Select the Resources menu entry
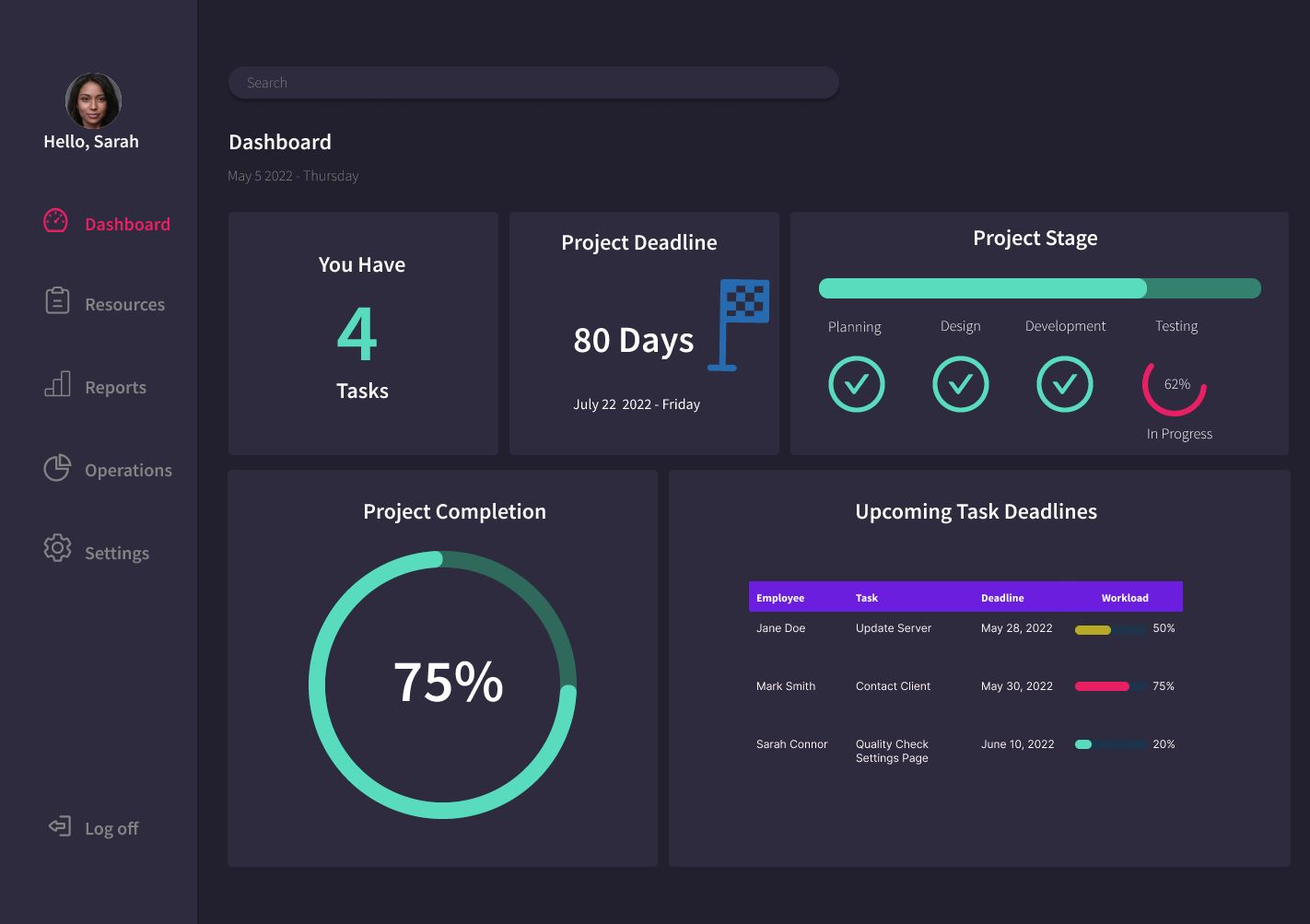 124,303
